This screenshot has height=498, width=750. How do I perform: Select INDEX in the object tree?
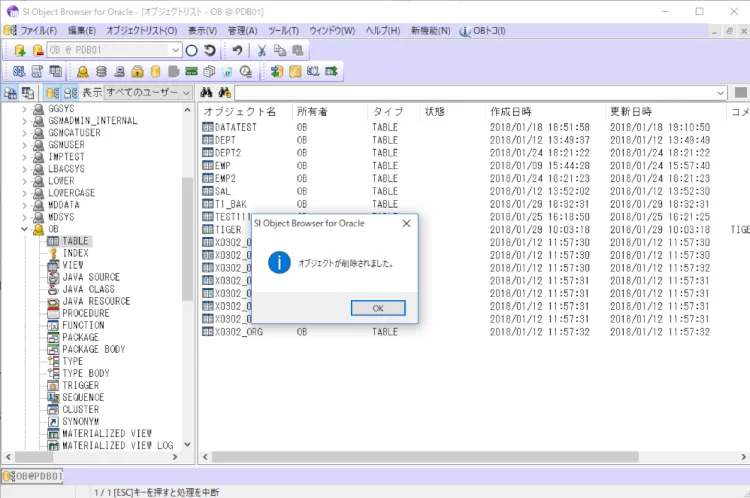75,253
